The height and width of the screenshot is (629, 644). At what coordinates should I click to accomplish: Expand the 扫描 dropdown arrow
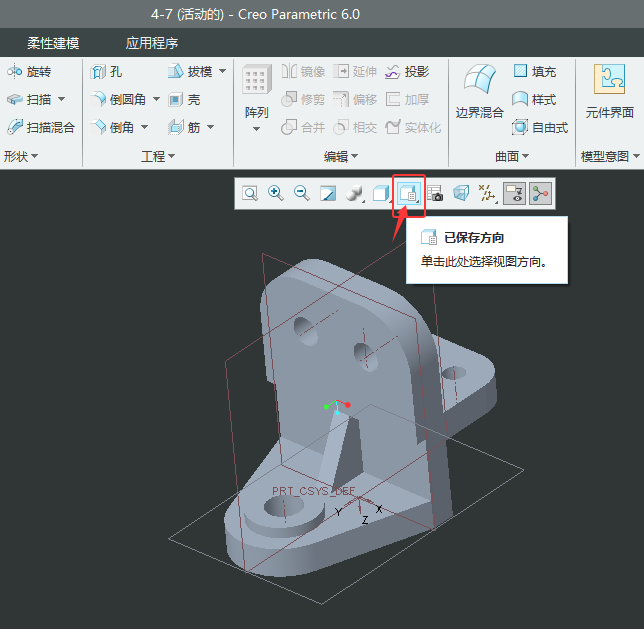[x=62, y=99]
